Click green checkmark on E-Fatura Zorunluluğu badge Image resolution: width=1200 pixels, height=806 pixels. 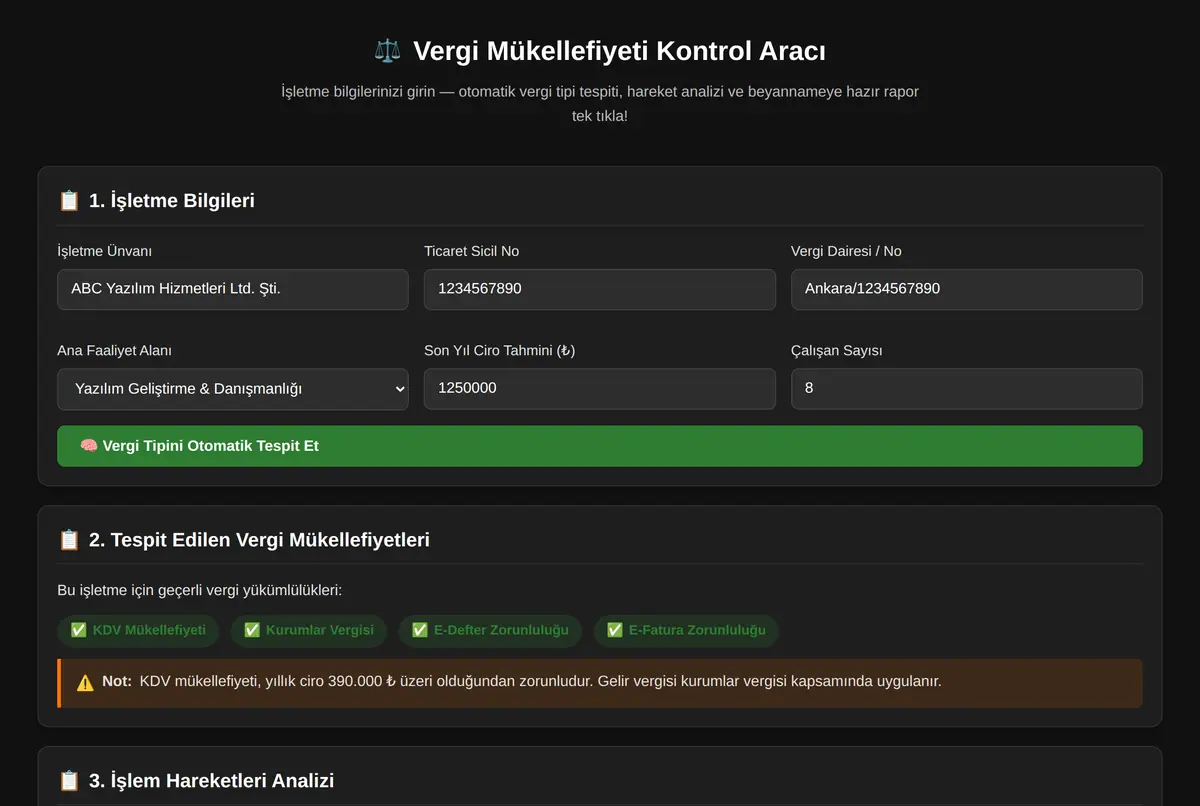[614, 630]
